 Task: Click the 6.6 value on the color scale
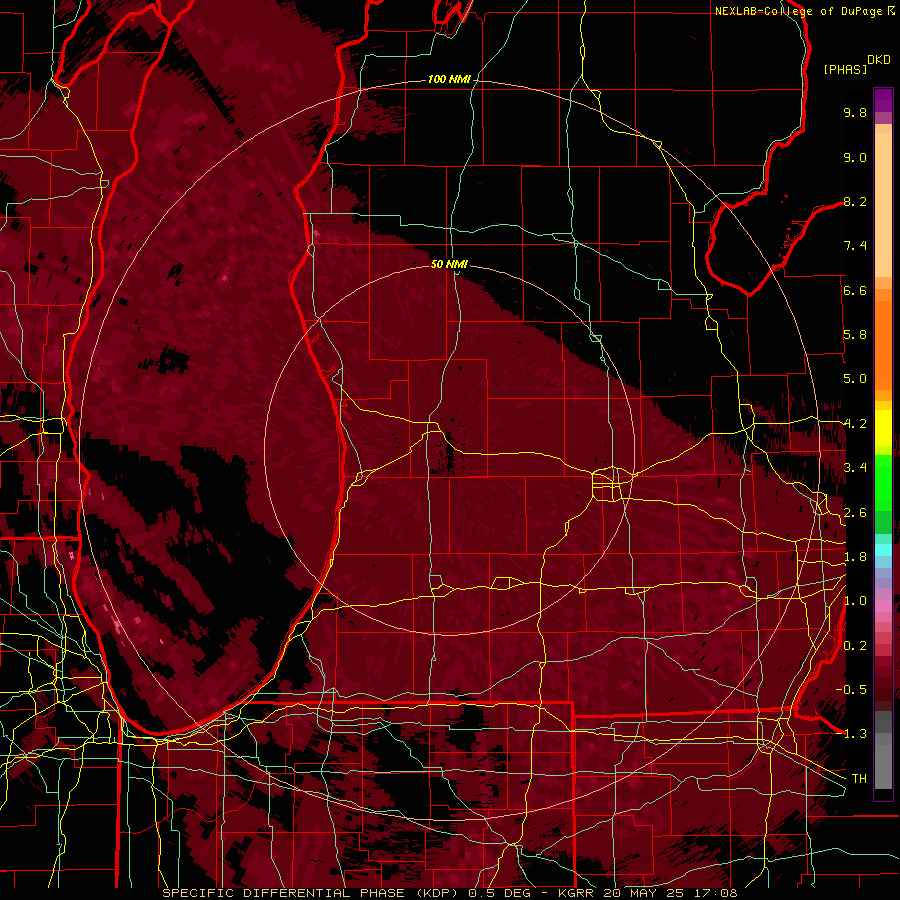(x=855, y=290)
